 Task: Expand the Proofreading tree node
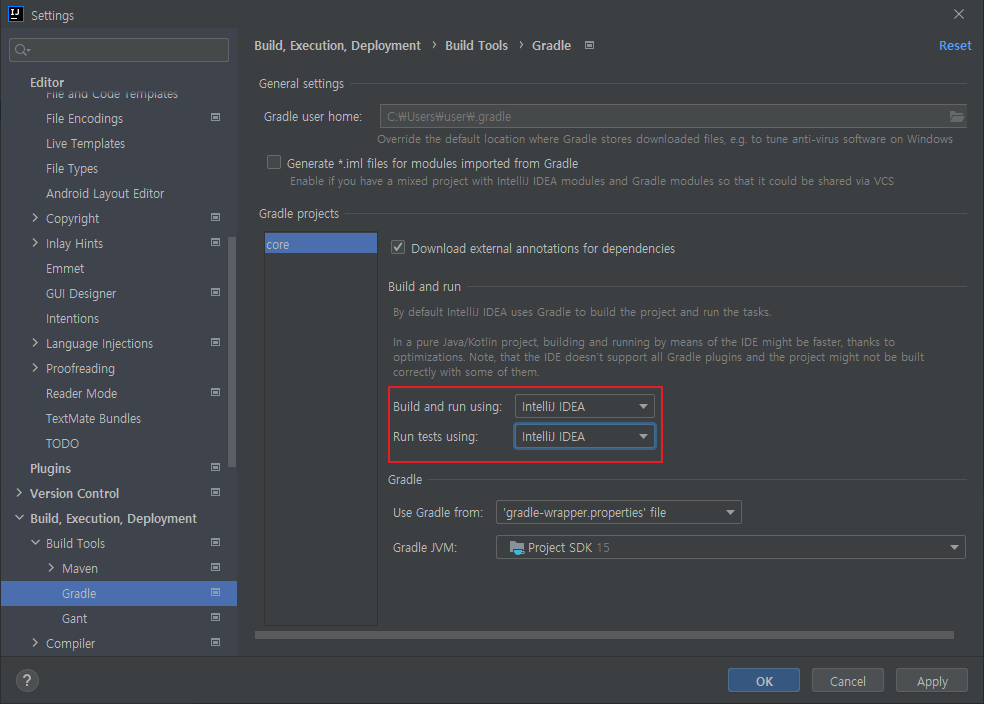[x=35, y=368]
